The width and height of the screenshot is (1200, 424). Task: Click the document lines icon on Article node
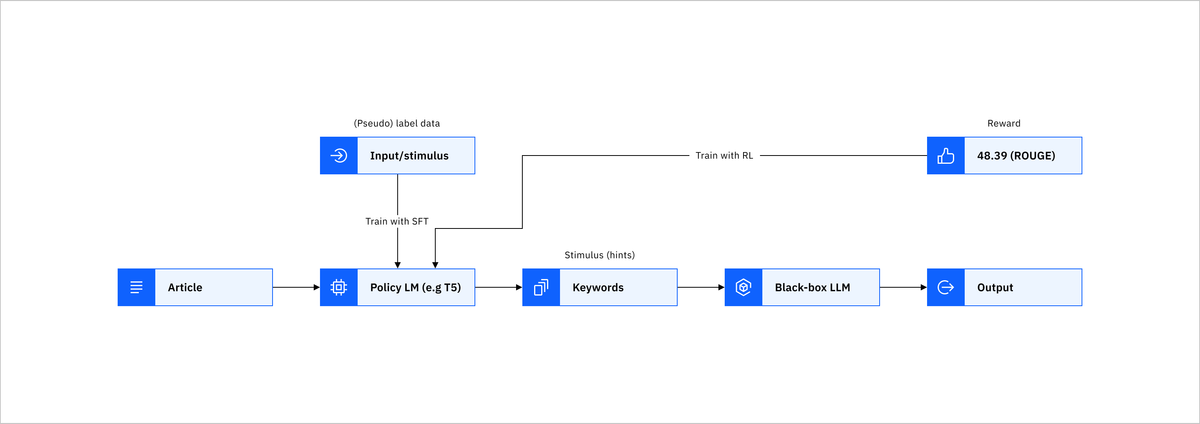pyautogui.click(x=137, y=287)
